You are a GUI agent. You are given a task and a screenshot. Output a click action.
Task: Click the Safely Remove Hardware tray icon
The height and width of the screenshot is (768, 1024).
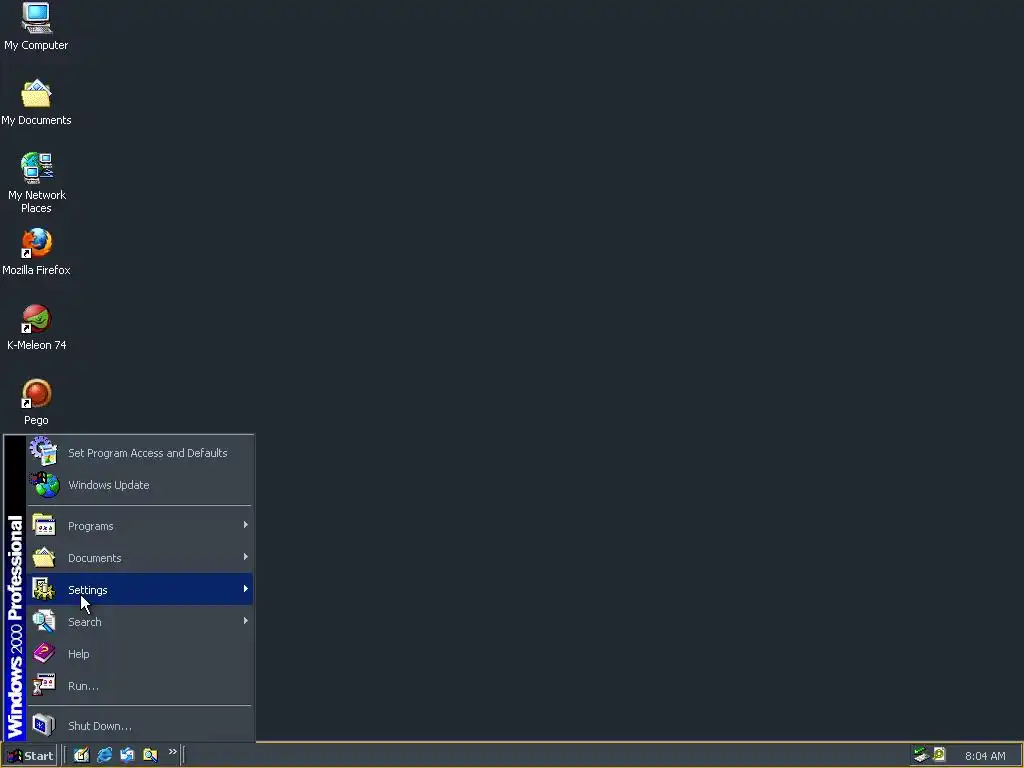pyautogui.click(x=921, y=755)
